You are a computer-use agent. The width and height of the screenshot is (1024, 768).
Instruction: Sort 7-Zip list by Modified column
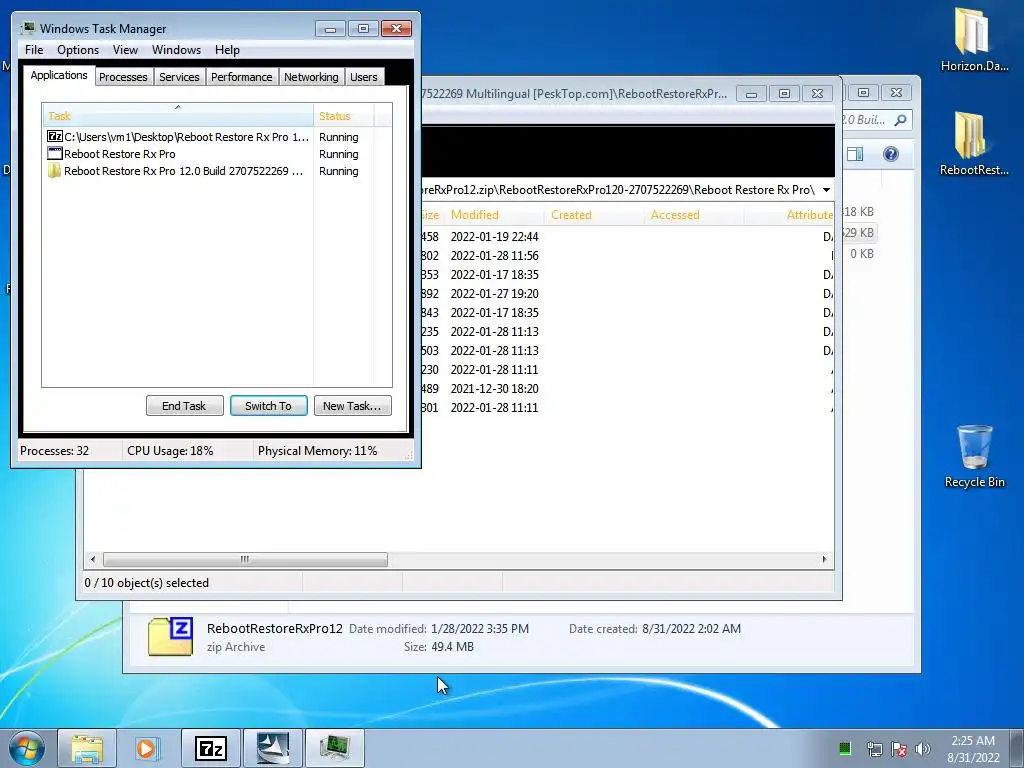pyautogui.click(x=494, y=215)
